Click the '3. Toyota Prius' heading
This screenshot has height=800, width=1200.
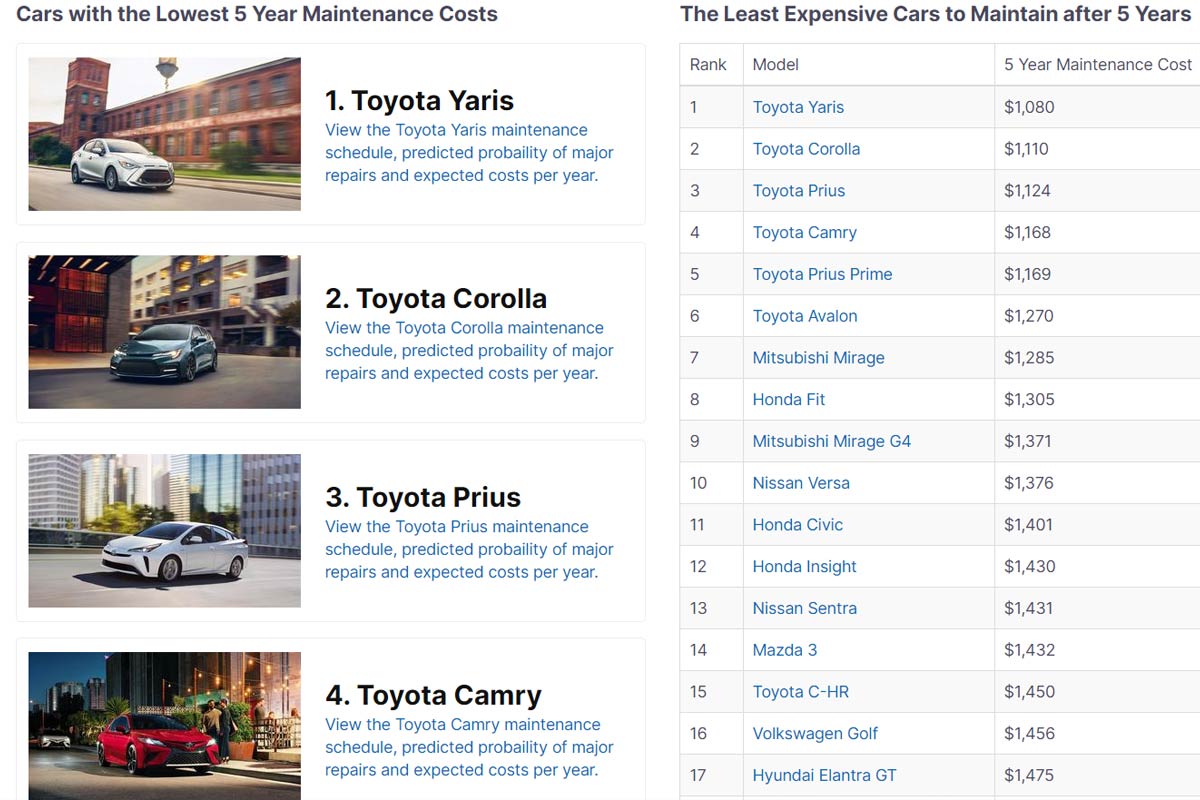(x=423, y=497)
